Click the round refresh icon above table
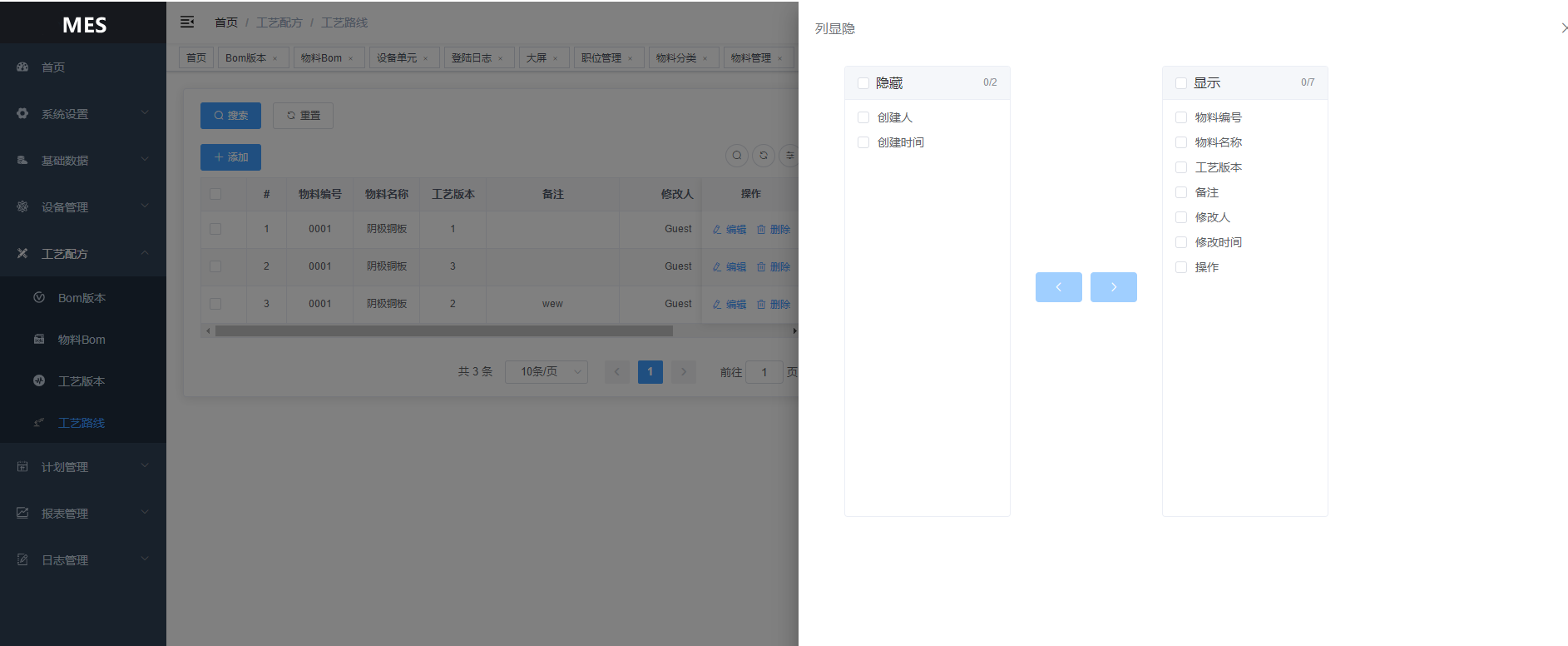 click(764, 156)
